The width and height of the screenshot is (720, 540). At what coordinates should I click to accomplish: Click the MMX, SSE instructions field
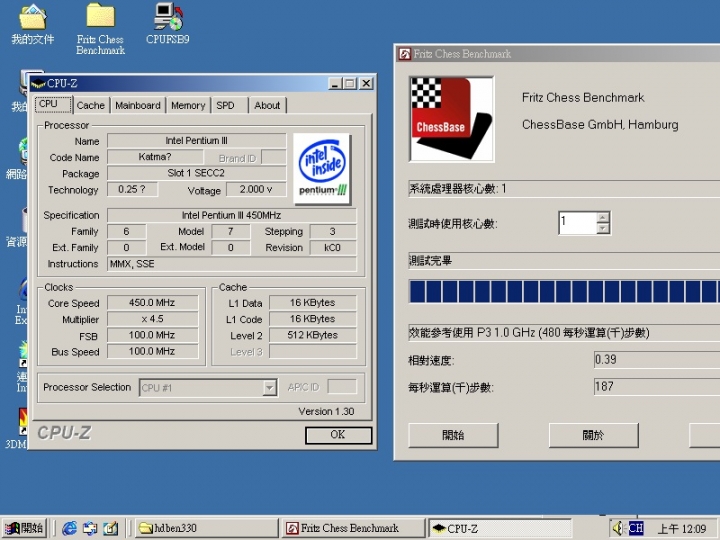231,264
